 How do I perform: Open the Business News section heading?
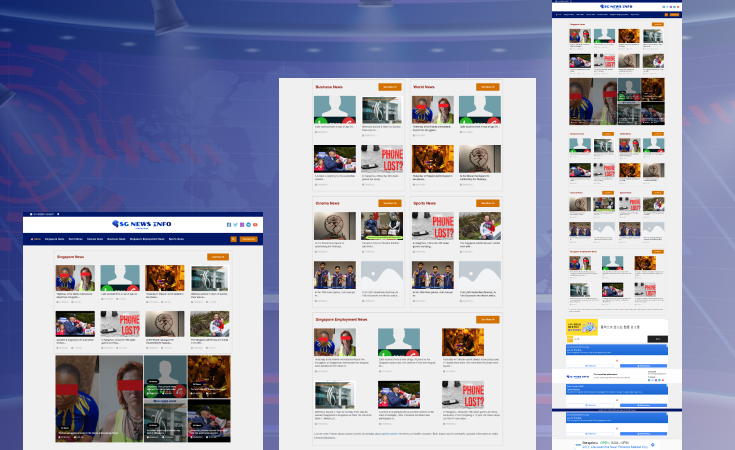[329, 87]
